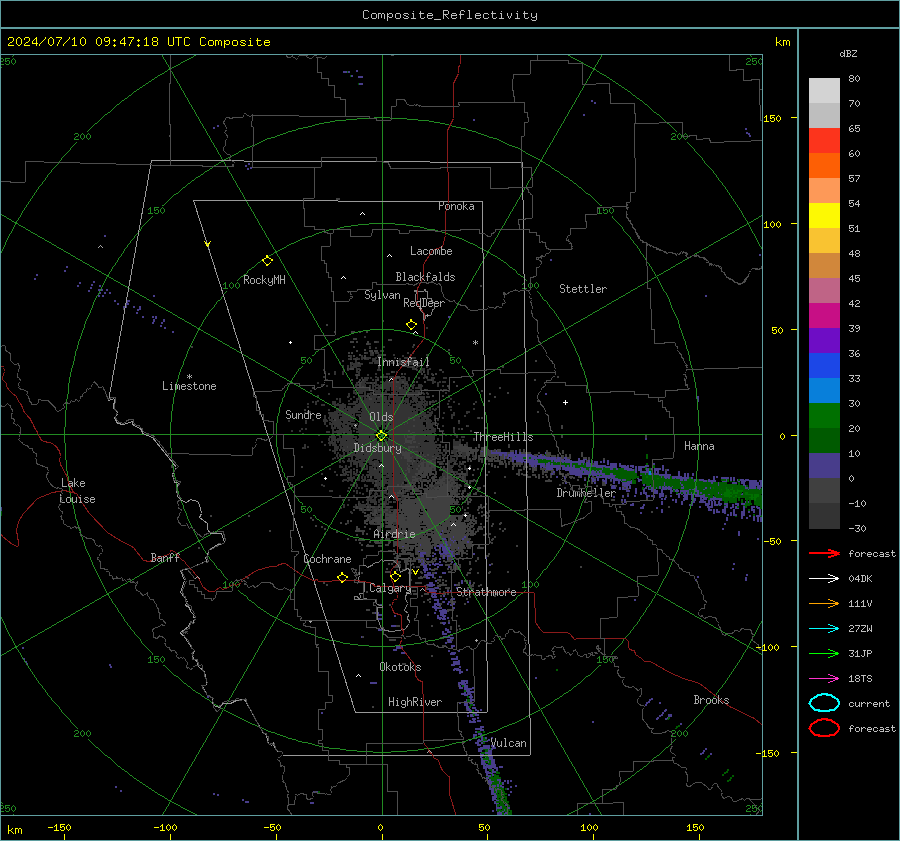The image size is (900, 841).
Task: Click the Okotoks label
Action: click(400, 667)
